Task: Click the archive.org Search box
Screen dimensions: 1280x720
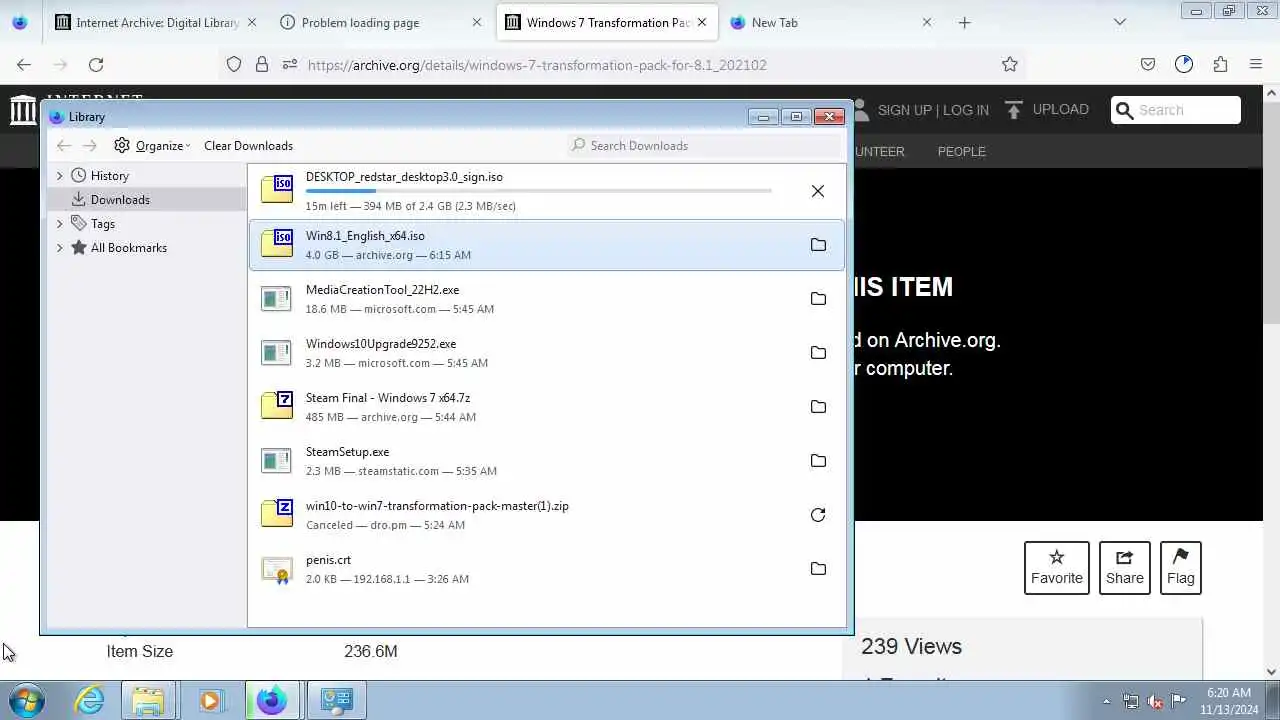Action: (x=1176, y=110)
